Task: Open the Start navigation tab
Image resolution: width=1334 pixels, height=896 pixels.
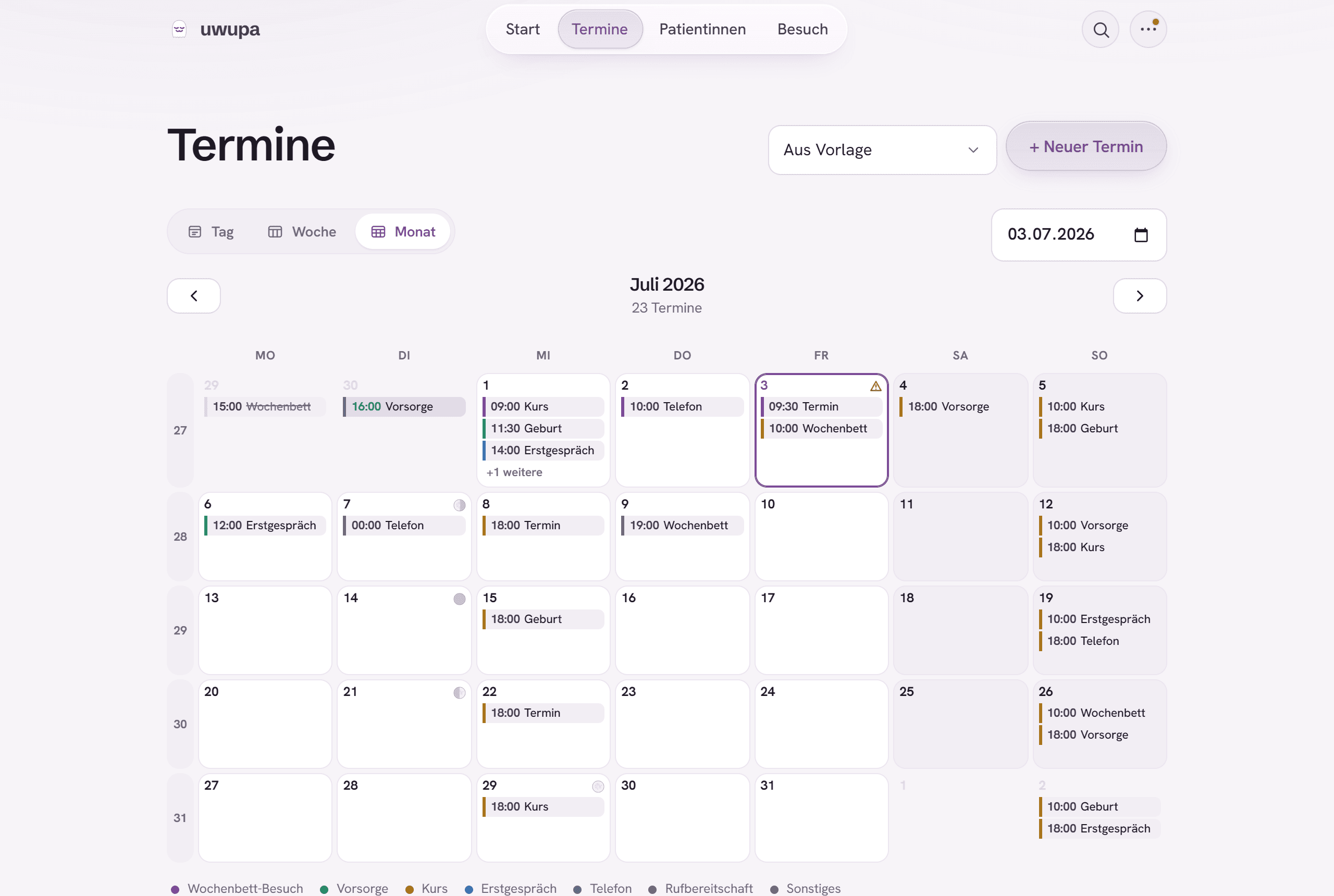Action: click(x=523, y=29)
